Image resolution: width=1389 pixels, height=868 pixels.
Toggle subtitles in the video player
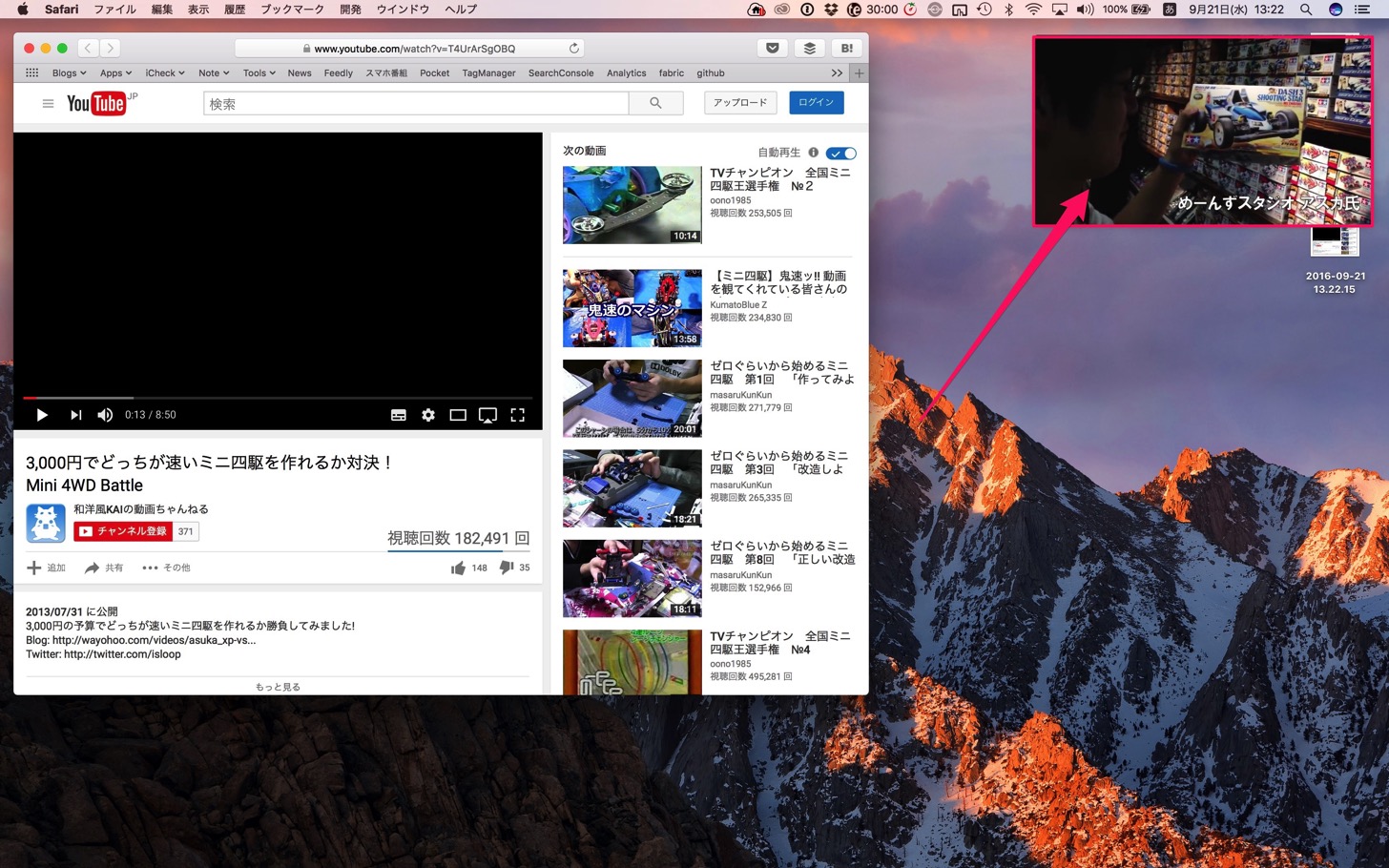(399, 415)
